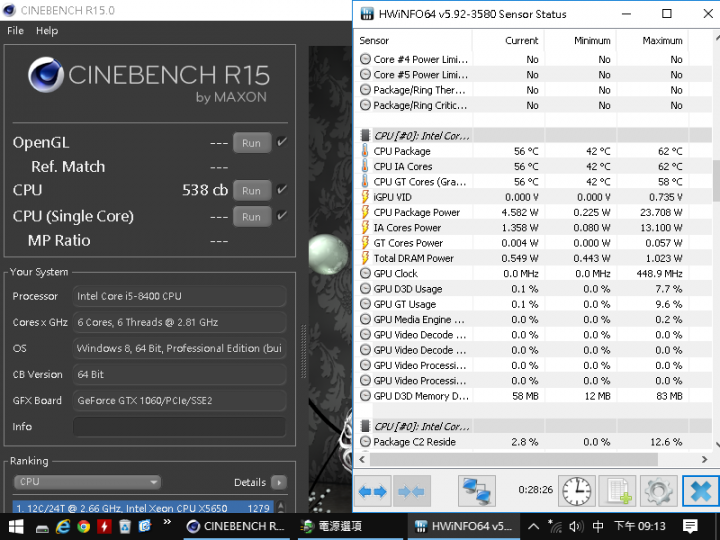Toggle CPU test checkbox

click(282, 189)
